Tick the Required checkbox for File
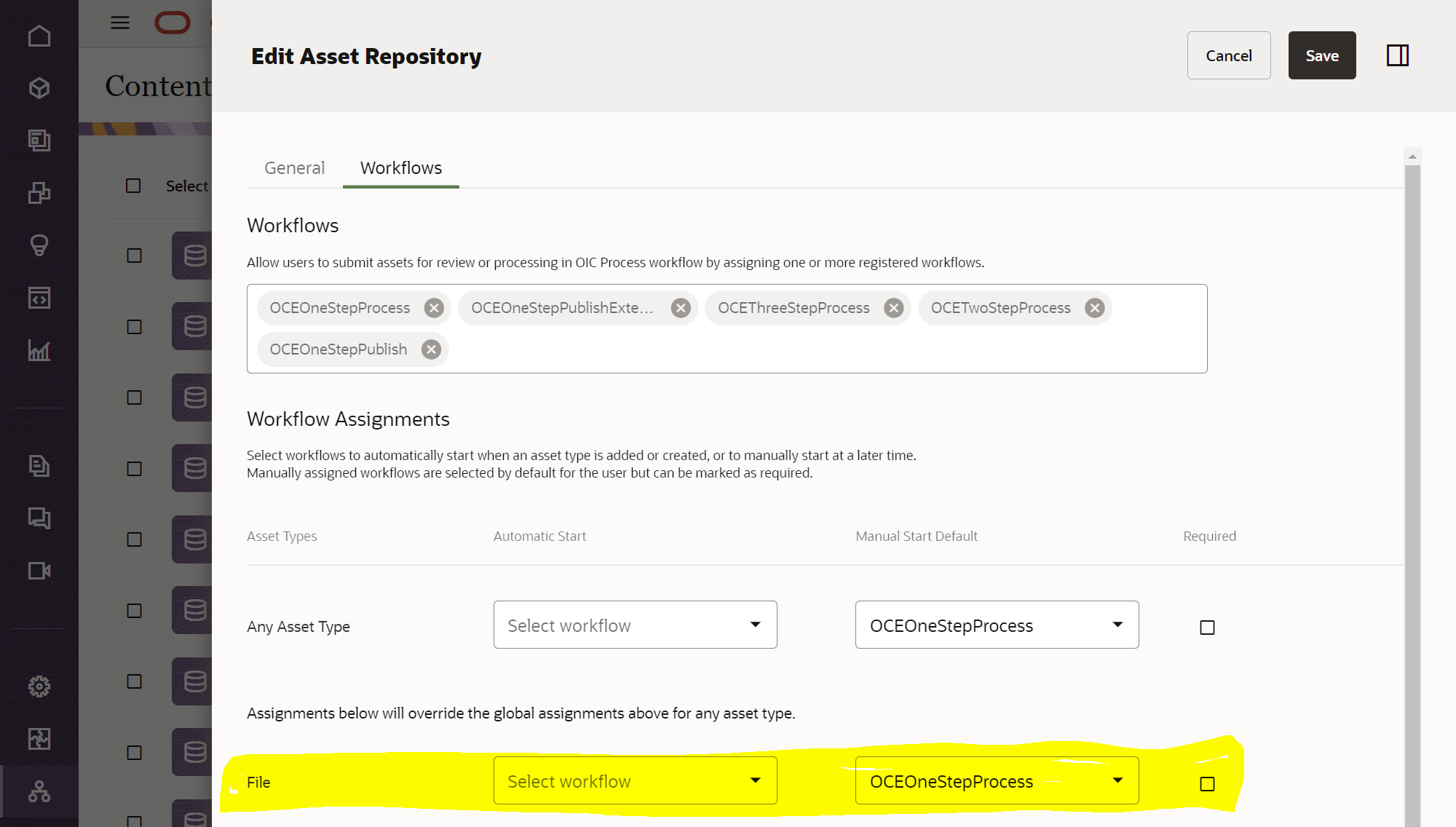Viewport: 1456px width, 827px height. pyautogui.click(x=1207, y=784)
